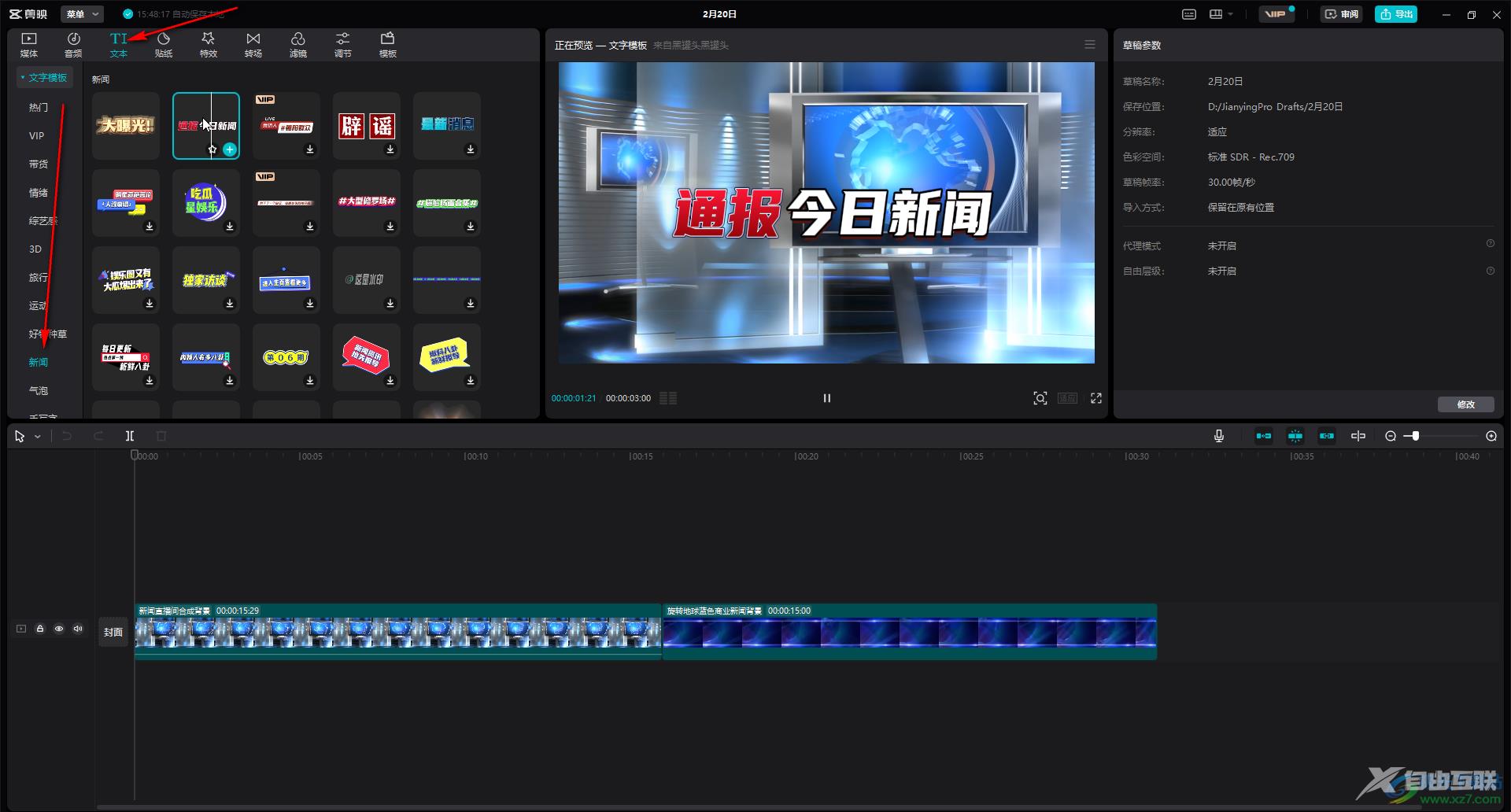Download the 独家访谈 template

point(230,304)
